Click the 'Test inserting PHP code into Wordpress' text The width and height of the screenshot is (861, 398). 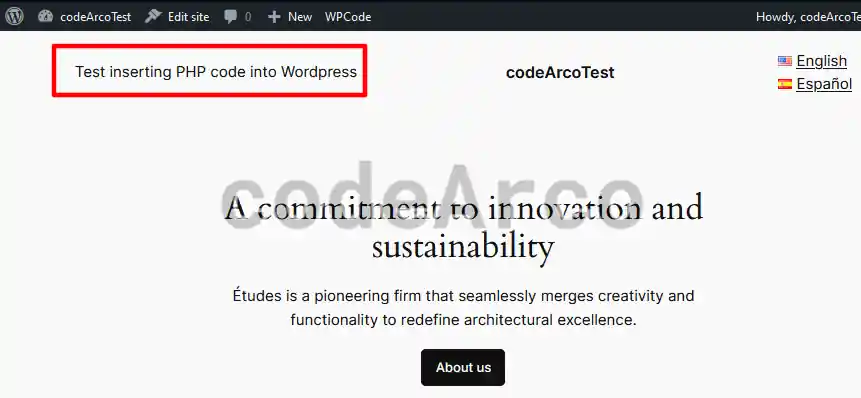(x=216, y=72)
